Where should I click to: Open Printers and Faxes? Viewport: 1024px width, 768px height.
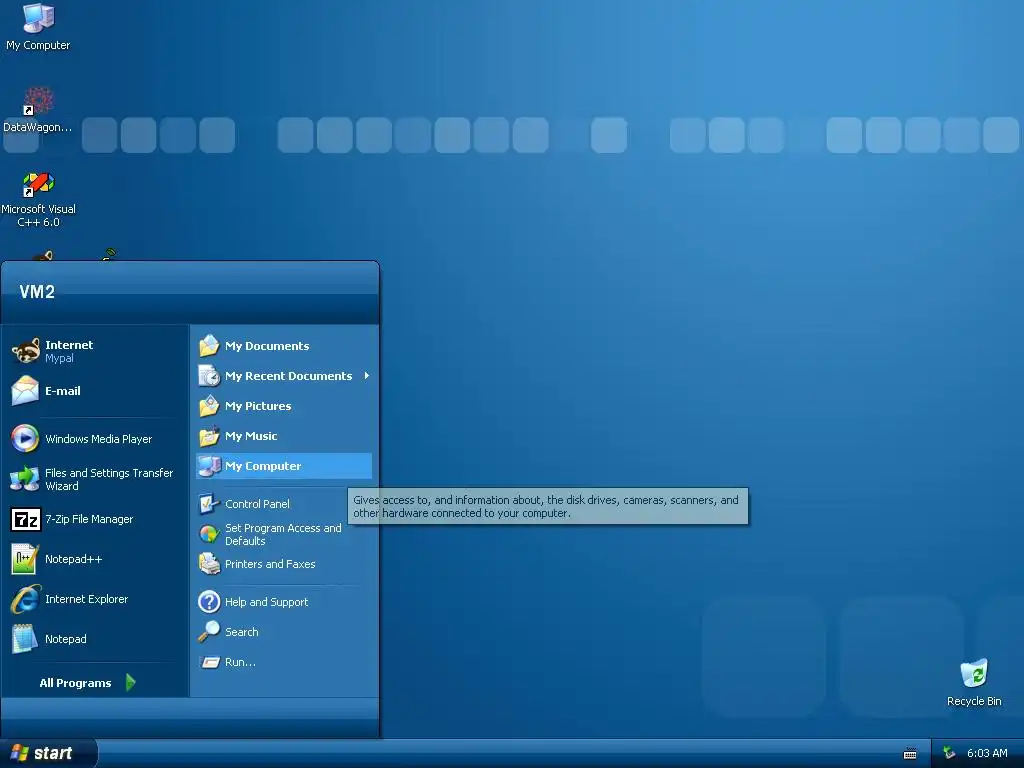[284, 564]
